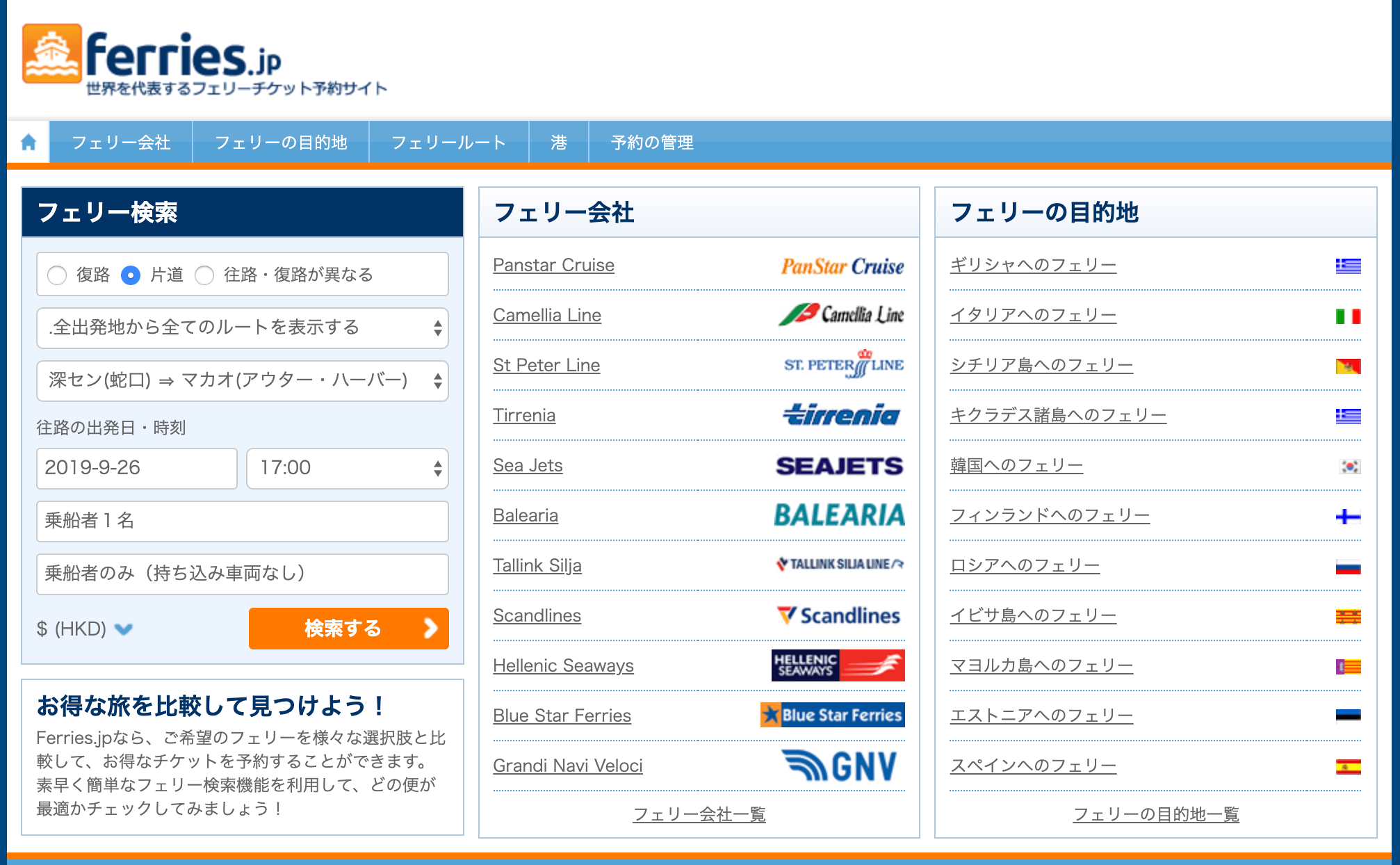The image size is (1400, 865).
Task: Click the Spain flag icon
Action: tap(1348, 767)
